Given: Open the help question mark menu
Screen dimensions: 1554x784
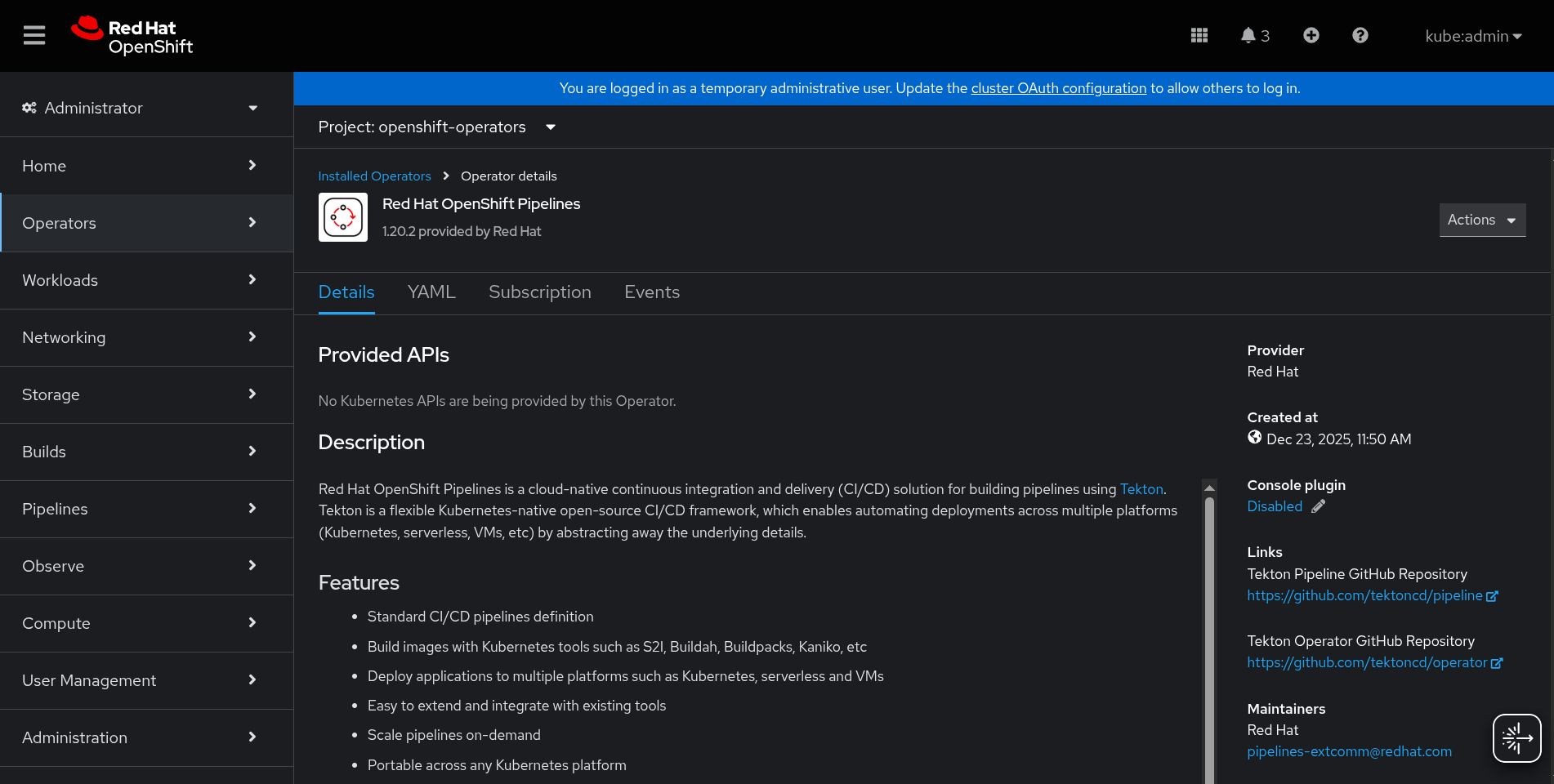Looking at the screenshot, I should coord(1360,35).
